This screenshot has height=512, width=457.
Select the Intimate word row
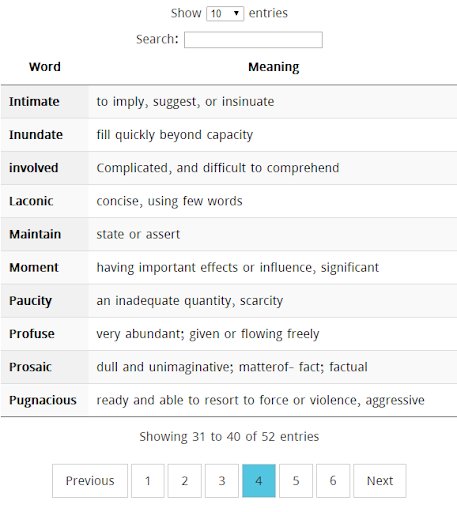click(229, 102)
